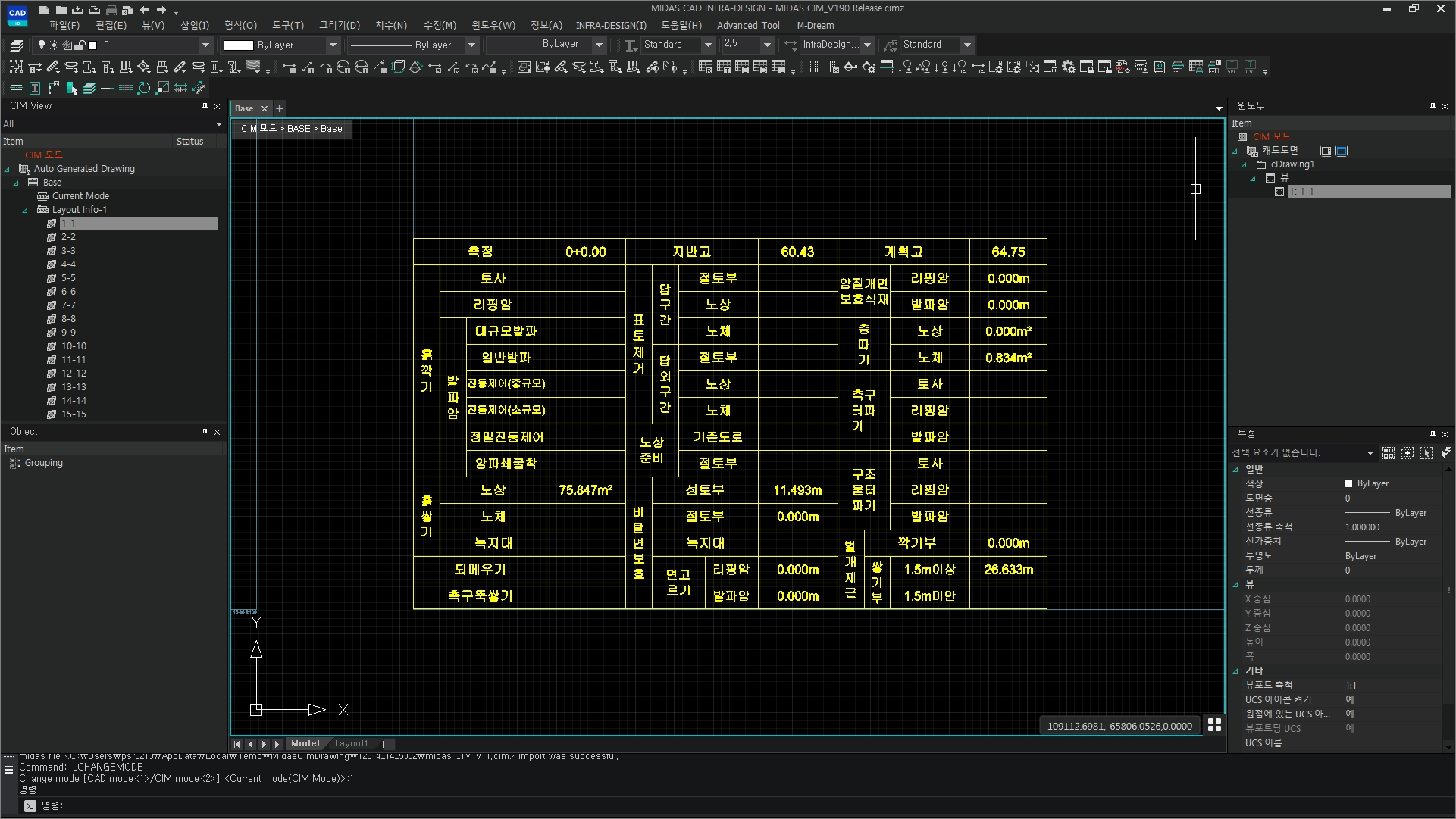Pin the Object panel
This screenshot has width=1456, height=819.
point(205,432)
